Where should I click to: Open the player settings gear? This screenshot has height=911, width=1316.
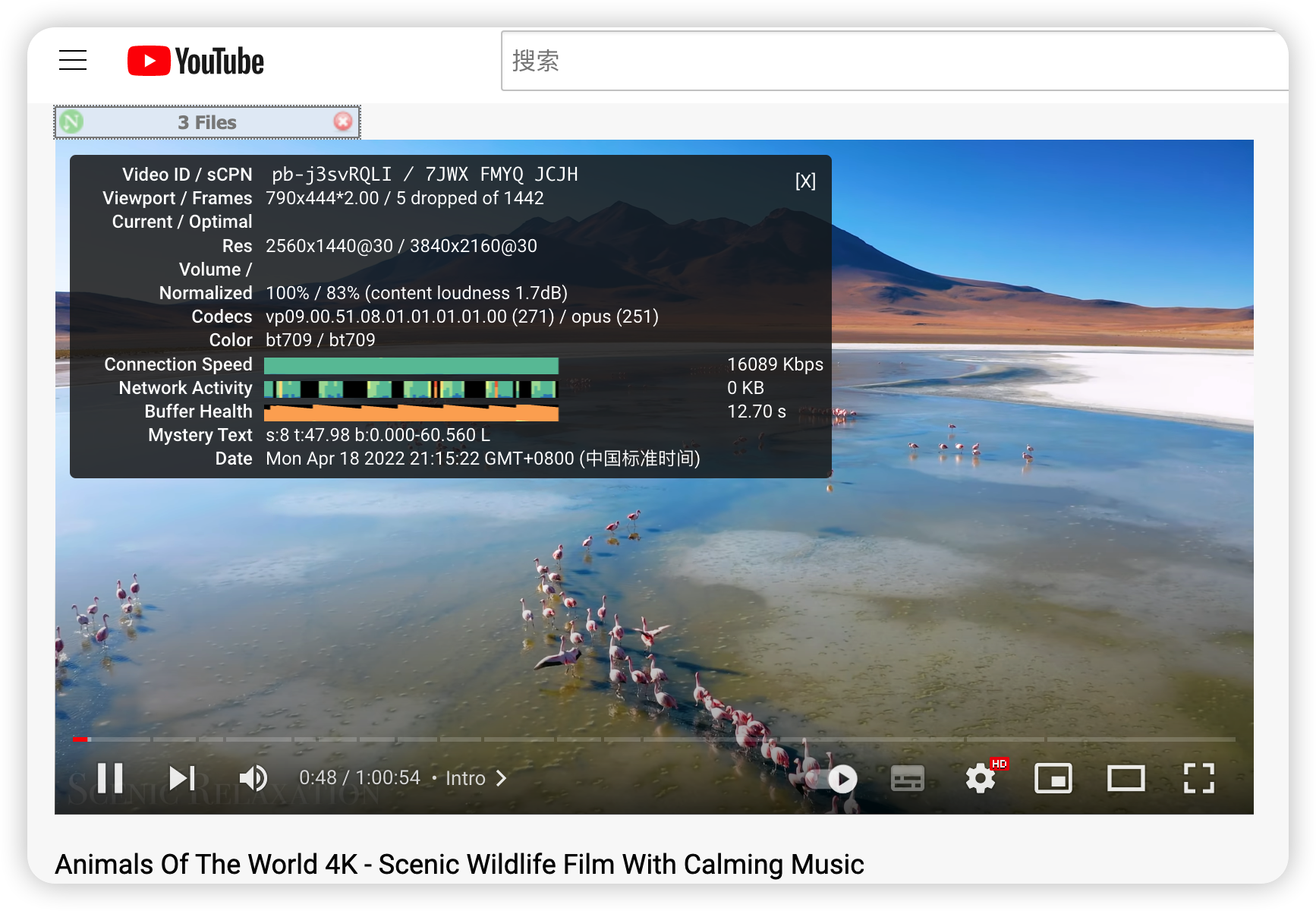click(981, 778)
